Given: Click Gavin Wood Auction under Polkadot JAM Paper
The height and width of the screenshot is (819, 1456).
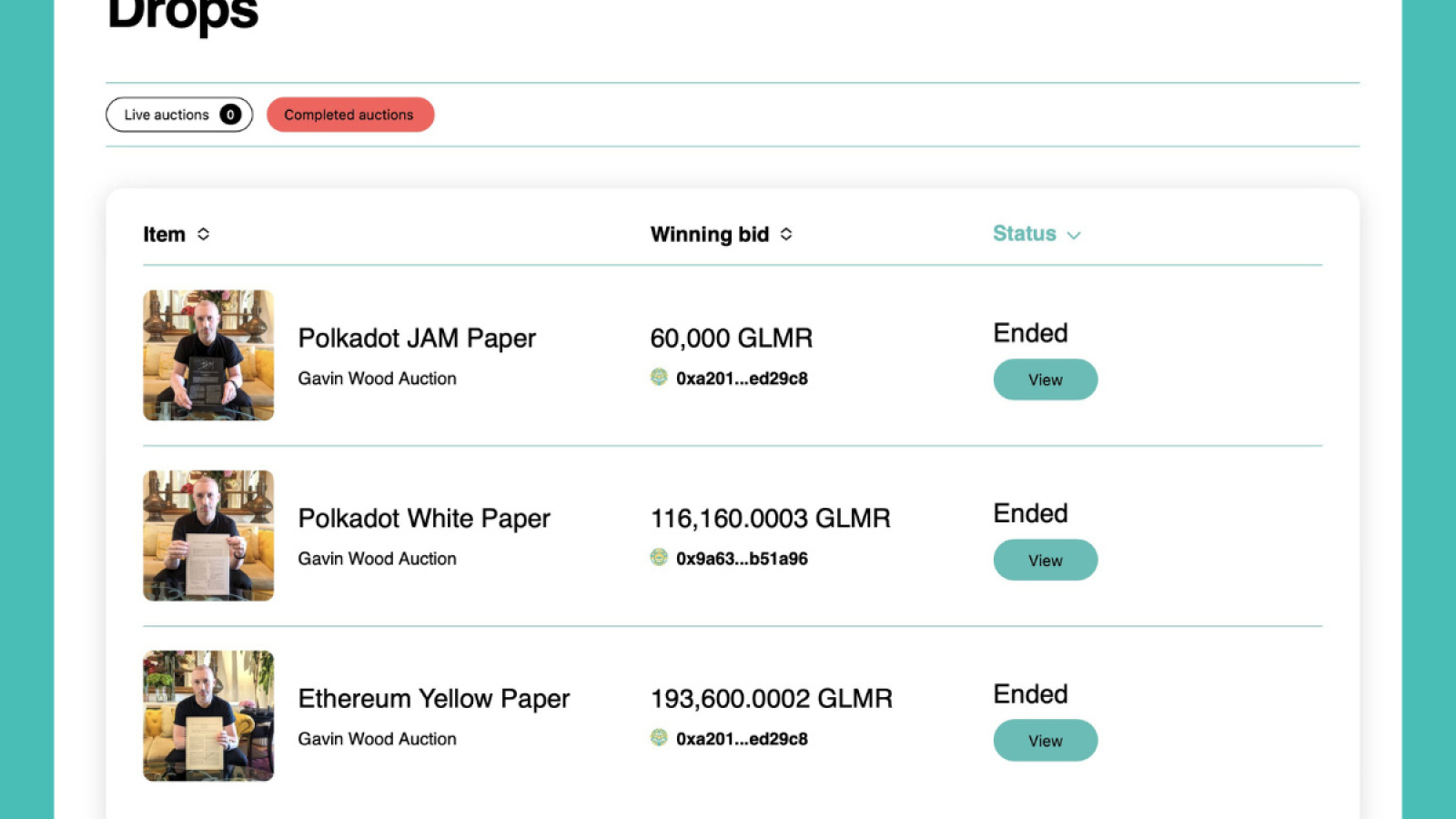Looking at the screenshot, I should pos(378,379).
